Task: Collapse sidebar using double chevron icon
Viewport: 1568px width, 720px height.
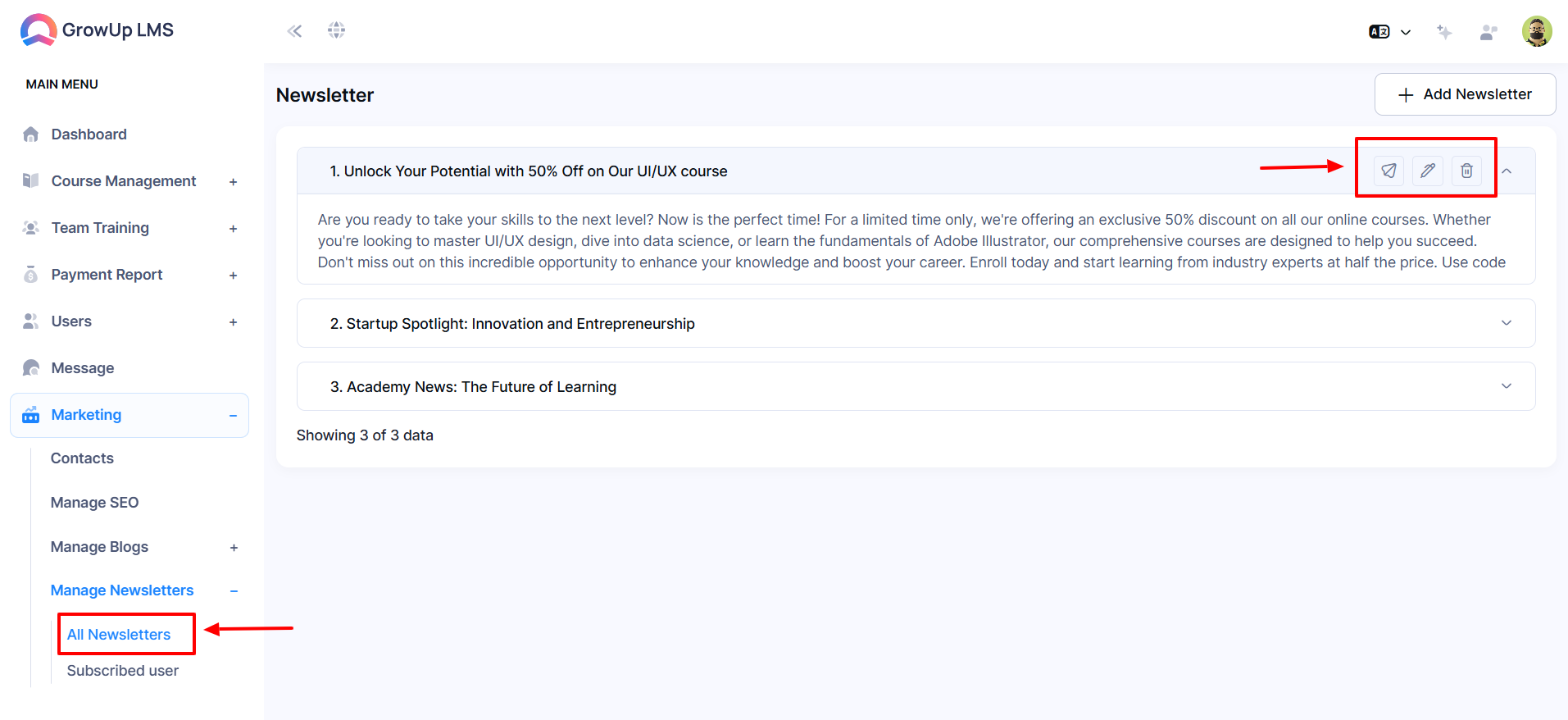Action: pos(294,31)
